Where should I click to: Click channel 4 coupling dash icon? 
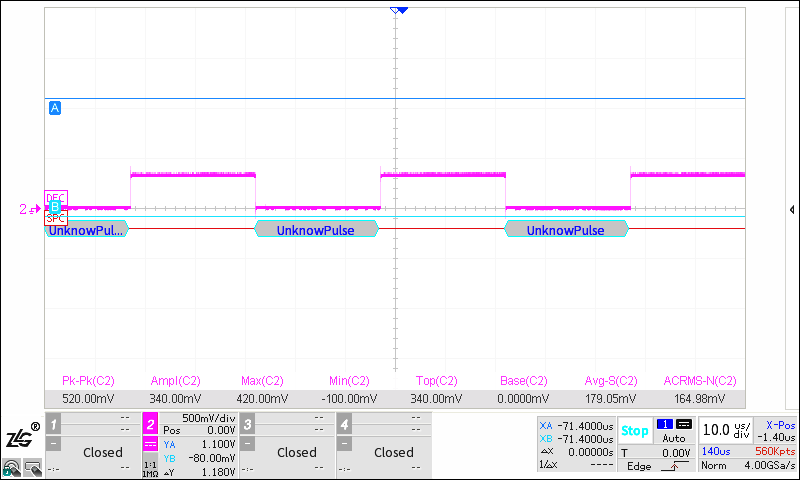tap(344, 444)
